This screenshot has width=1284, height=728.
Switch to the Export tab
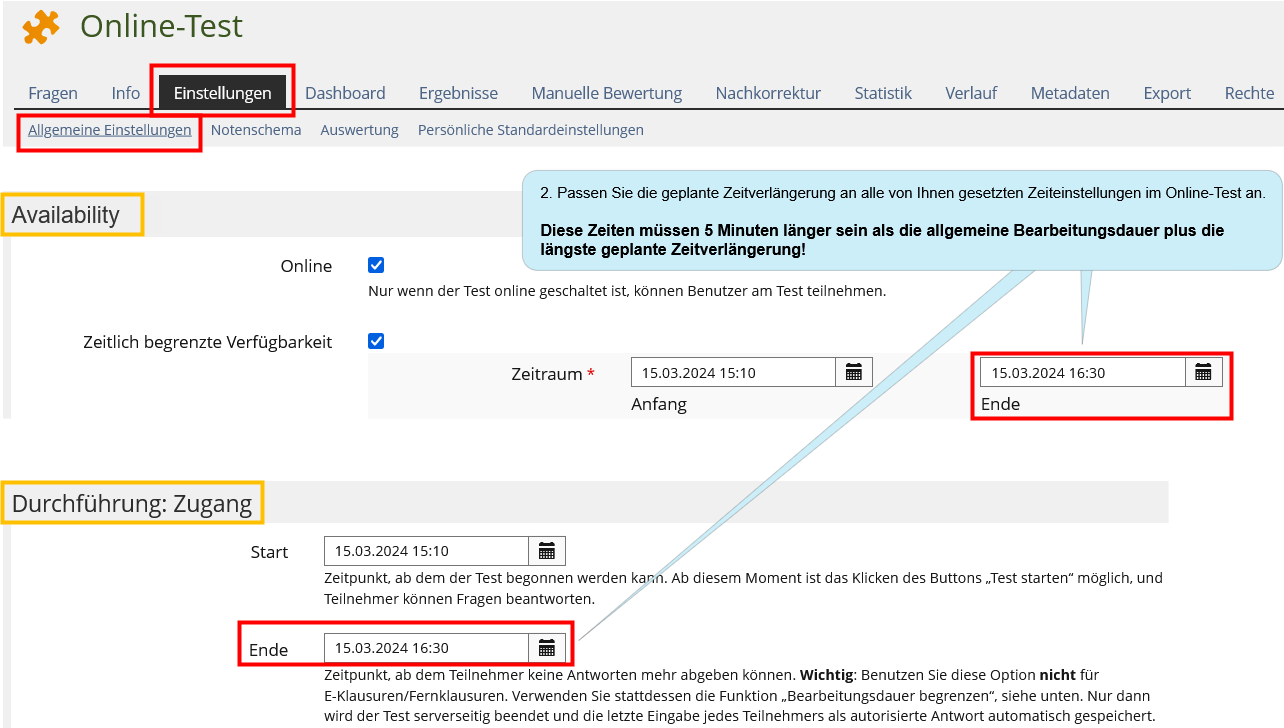point(1167,93)
